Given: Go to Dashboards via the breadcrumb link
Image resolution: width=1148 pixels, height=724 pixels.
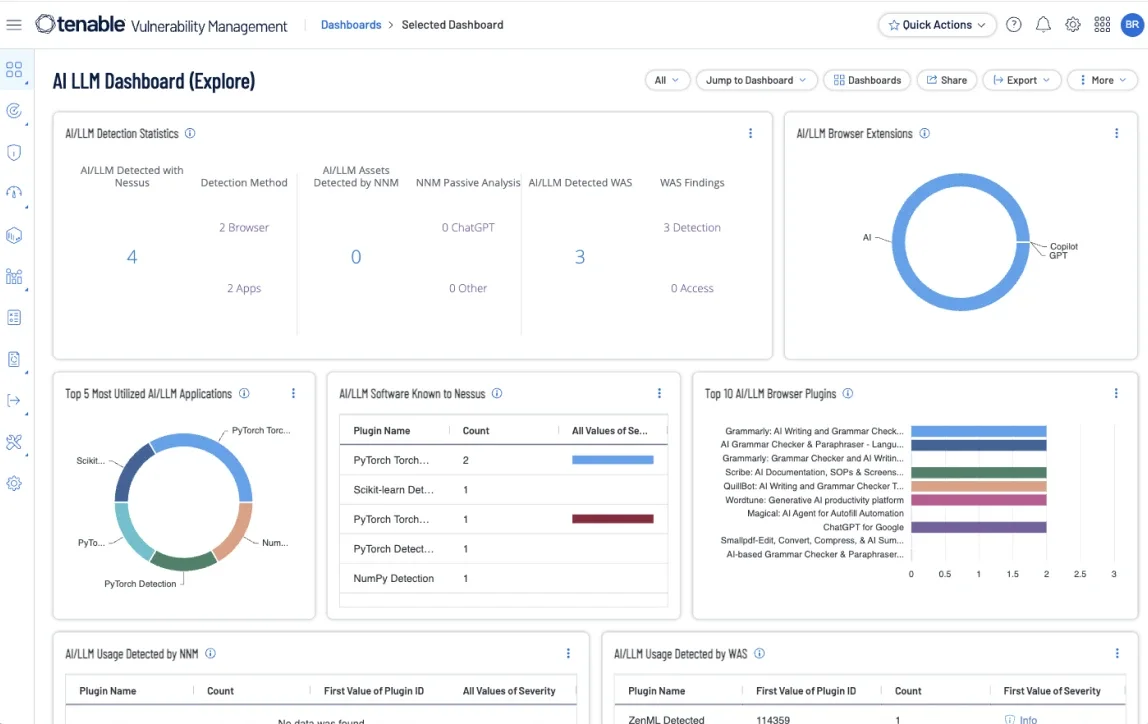Looking at the screenshot, I should pyautogui.click(x=351, y=25).
